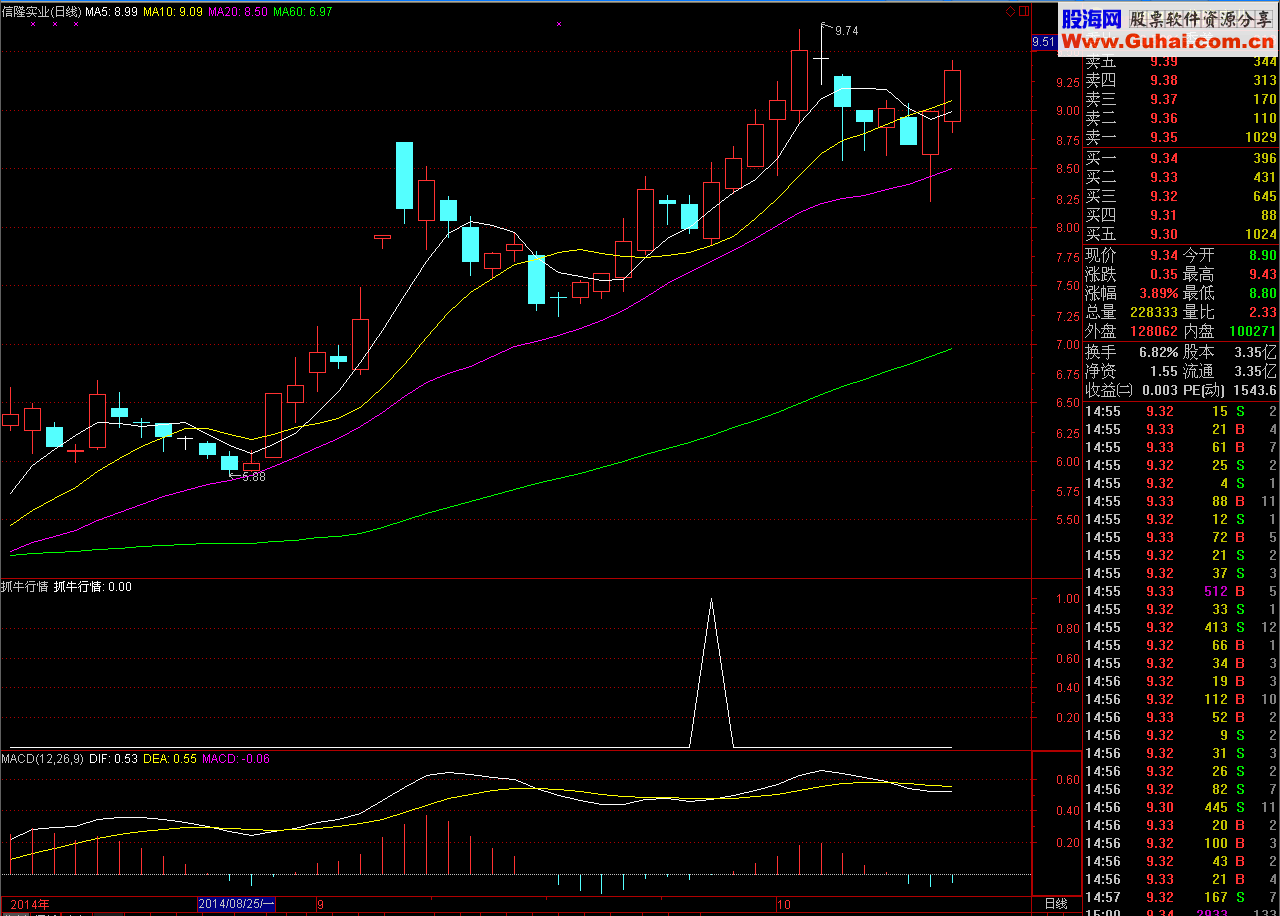Click the 14:56 trade row with 445 S

(1182, 807)
